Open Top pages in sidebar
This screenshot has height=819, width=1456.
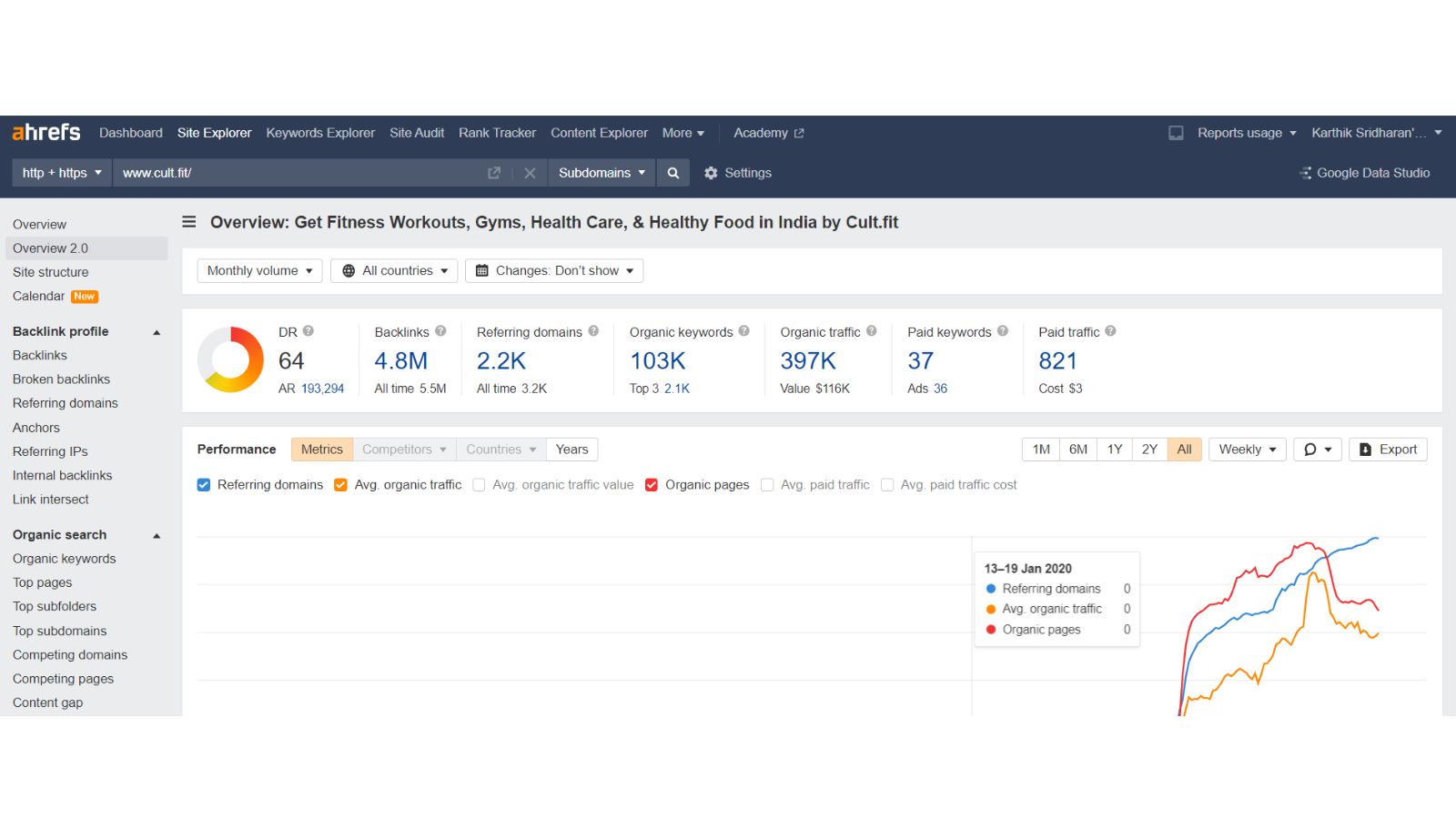pyautogui.click(x=42, y=582)
